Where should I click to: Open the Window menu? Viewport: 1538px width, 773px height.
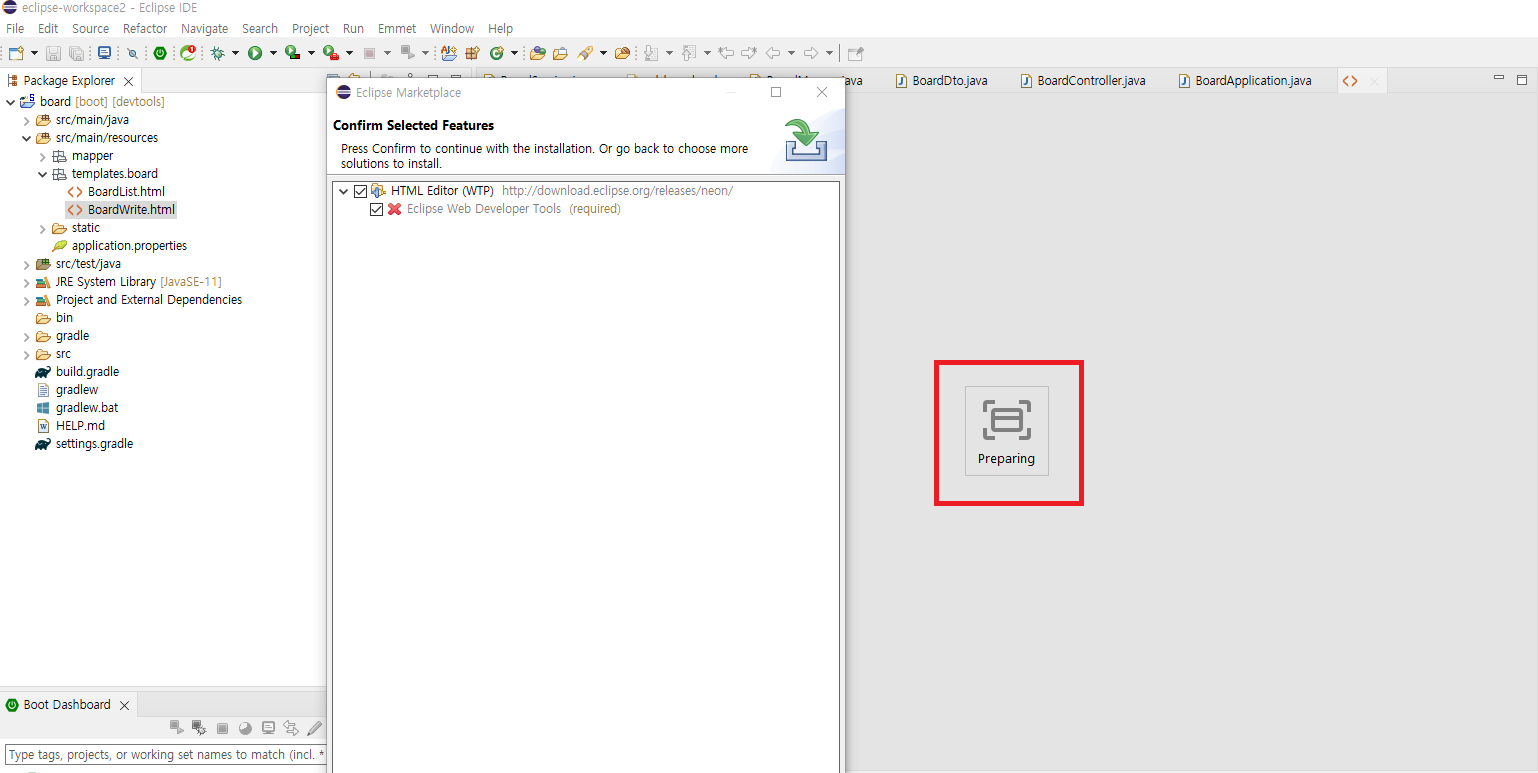[x=452, y=28]
